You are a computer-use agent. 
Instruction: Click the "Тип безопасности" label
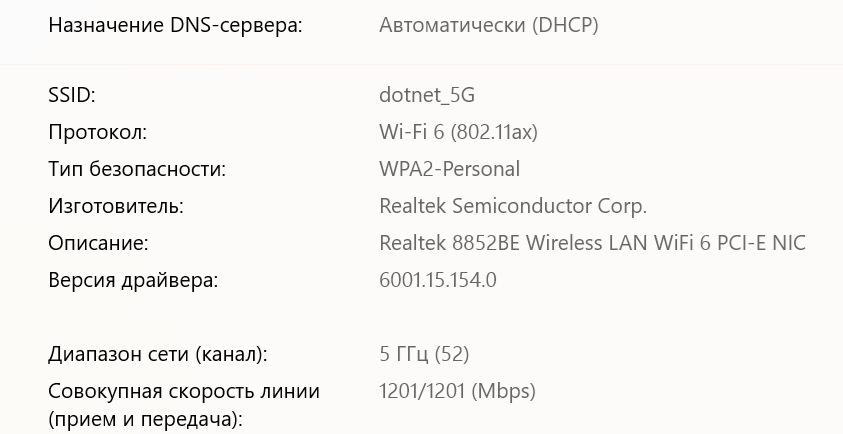point(137,169)
